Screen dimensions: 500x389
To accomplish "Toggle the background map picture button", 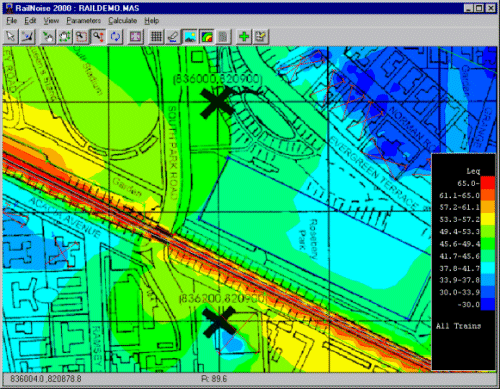I will tap(190, 36).
